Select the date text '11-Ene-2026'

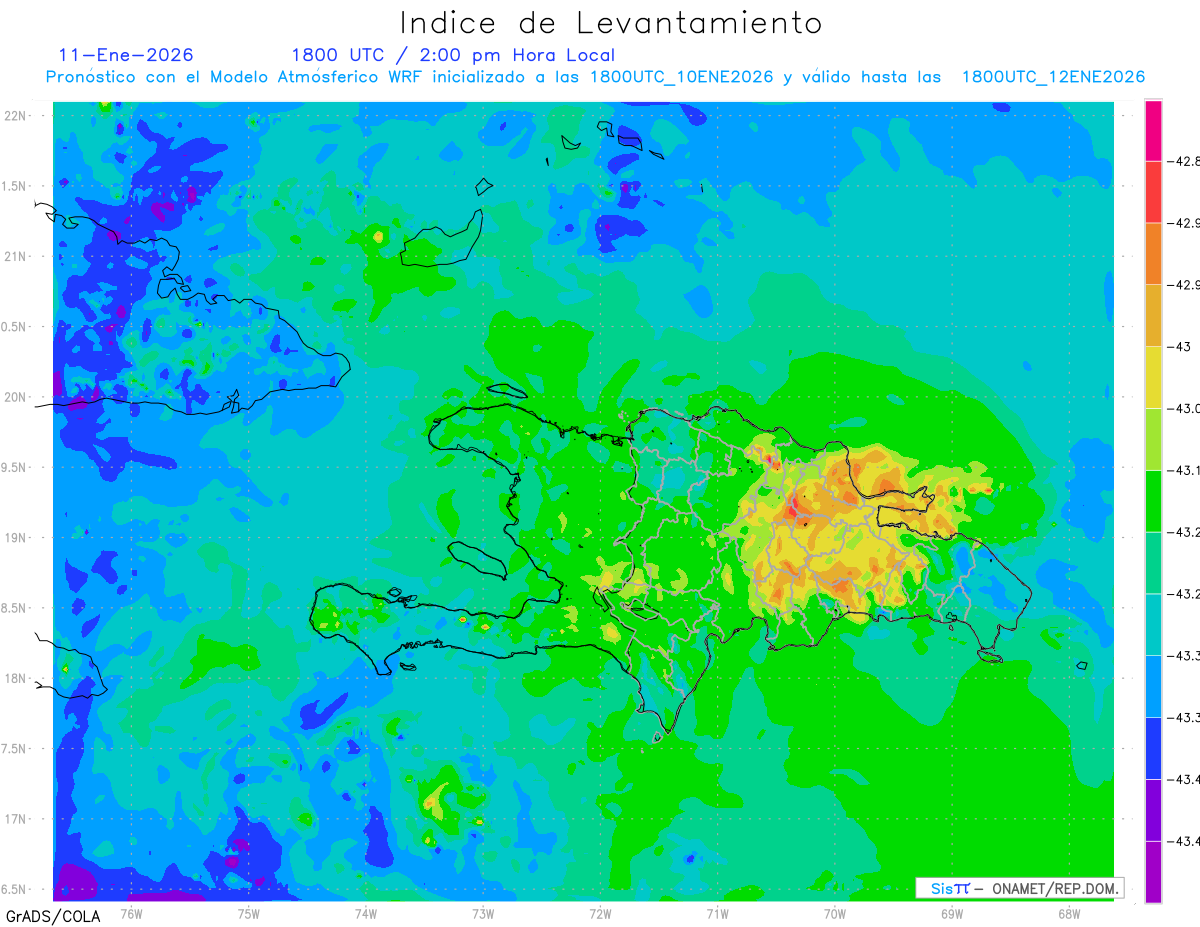(x=126, y=55)
